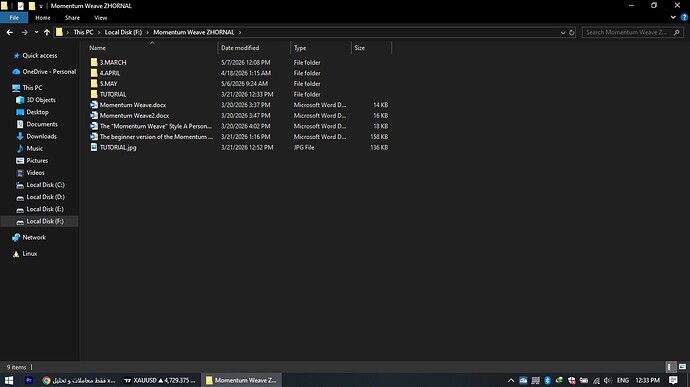Screen dimensions: 690x387
Task: Open Premiere Pro from the taskbar
Action: click(x=29, y=380)
